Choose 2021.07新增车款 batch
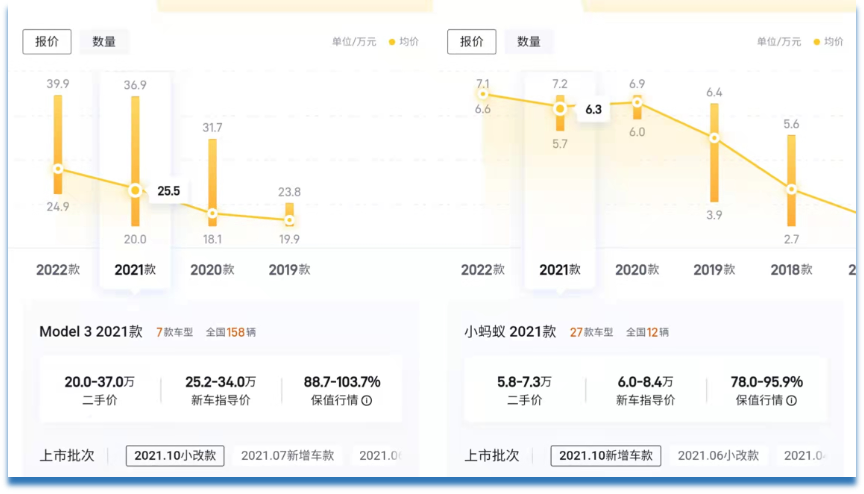The image size is (864, 494). pyautogui.click(x=288, y=456)
